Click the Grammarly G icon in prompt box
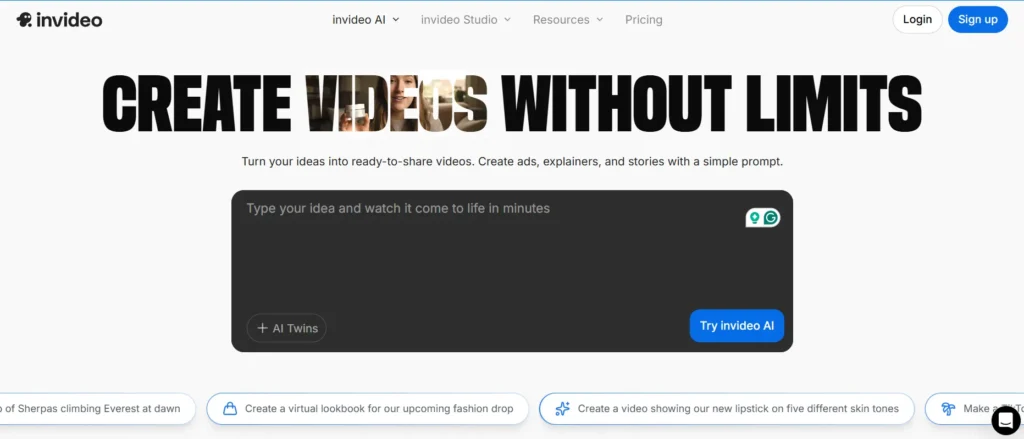The image size is (1024, 439). click(x=771, y=218)
